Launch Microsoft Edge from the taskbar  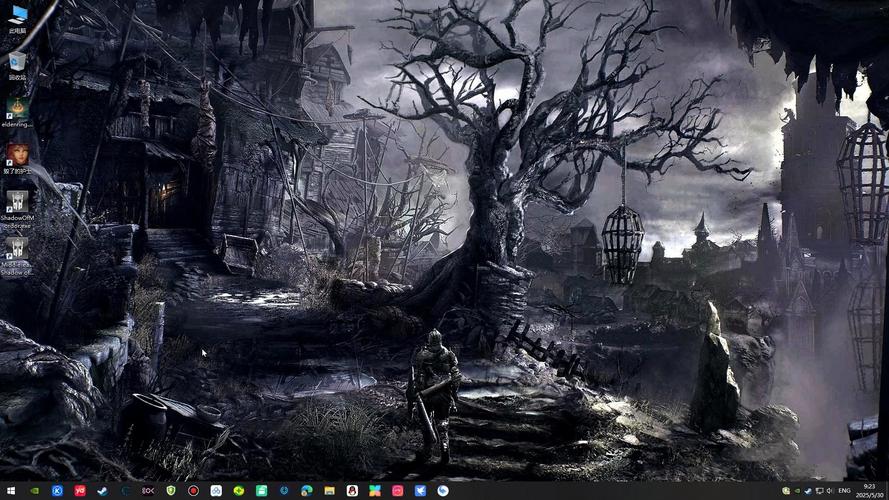307,490
